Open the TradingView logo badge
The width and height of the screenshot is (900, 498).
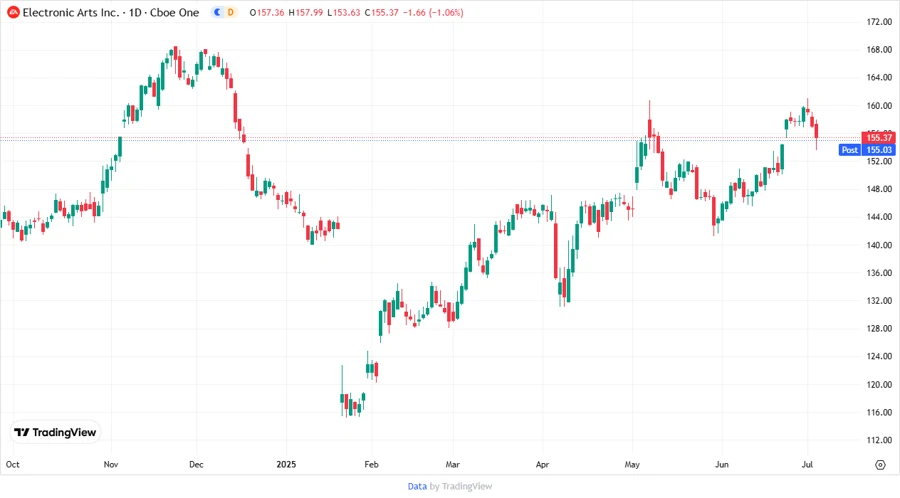click(55, 432)
